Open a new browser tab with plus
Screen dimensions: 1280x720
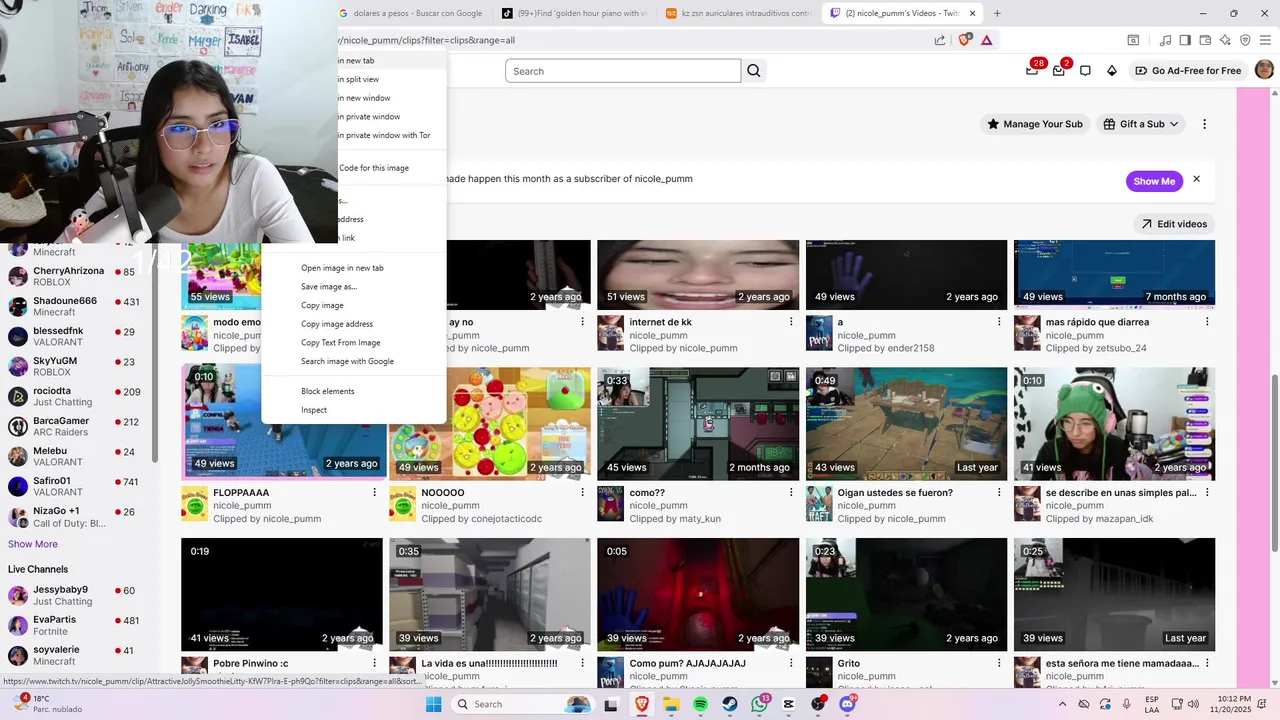pyautogui.click(x=997, y=13)
